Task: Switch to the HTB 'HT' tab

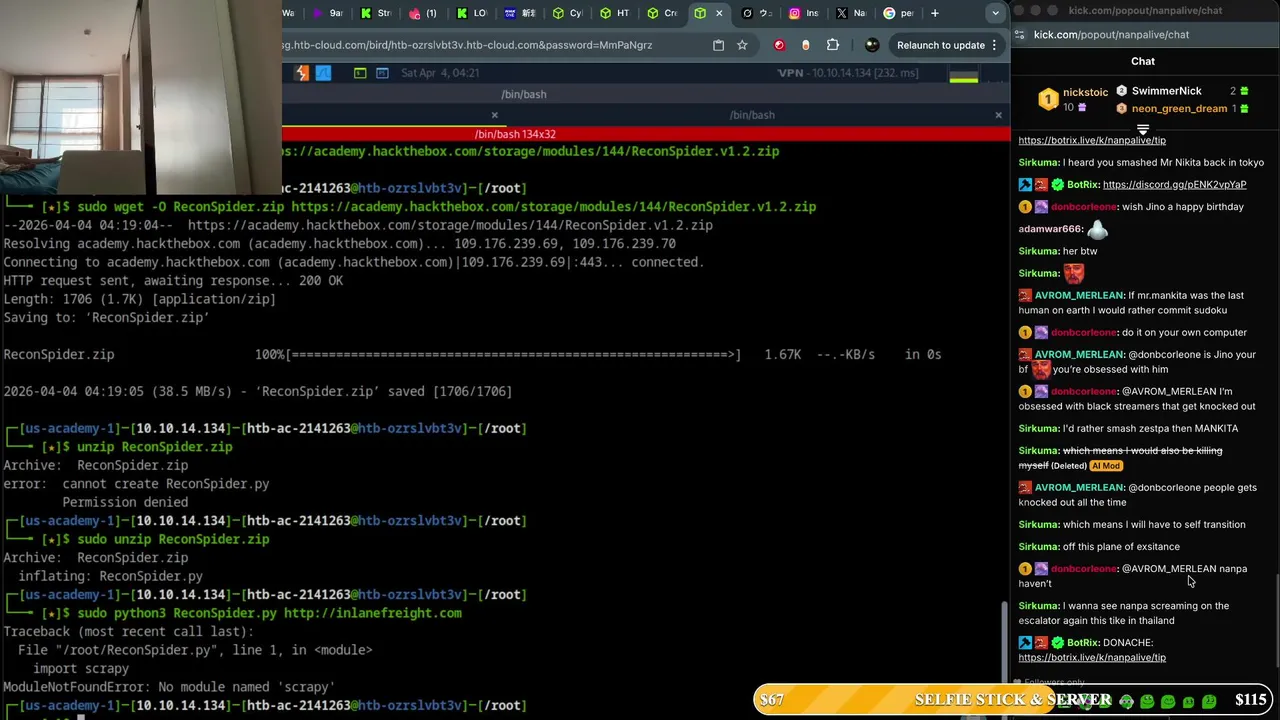Action: coord(615,13)
